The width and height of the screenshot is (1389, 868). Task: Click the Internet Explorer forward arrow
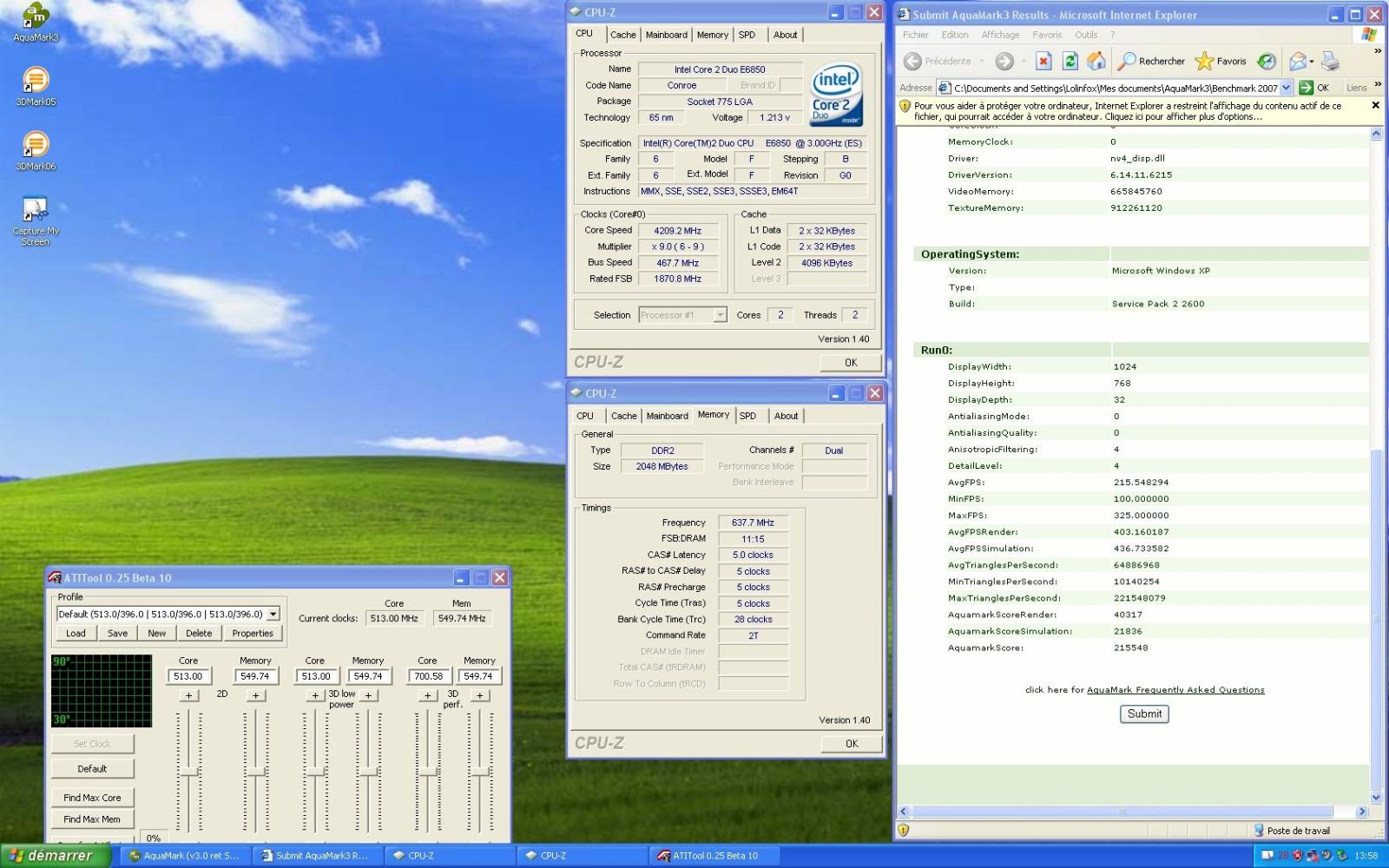pos(1004,61)
